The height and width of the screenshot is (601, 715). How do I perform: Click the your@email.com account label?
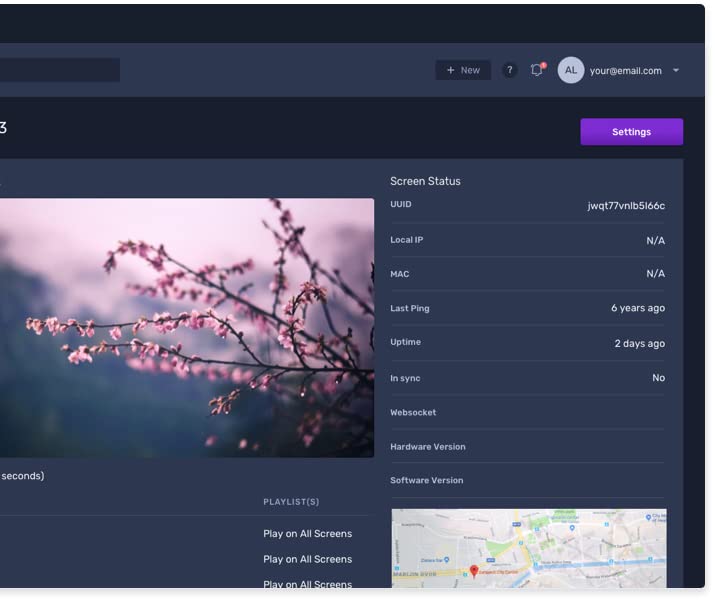(626, 71)
